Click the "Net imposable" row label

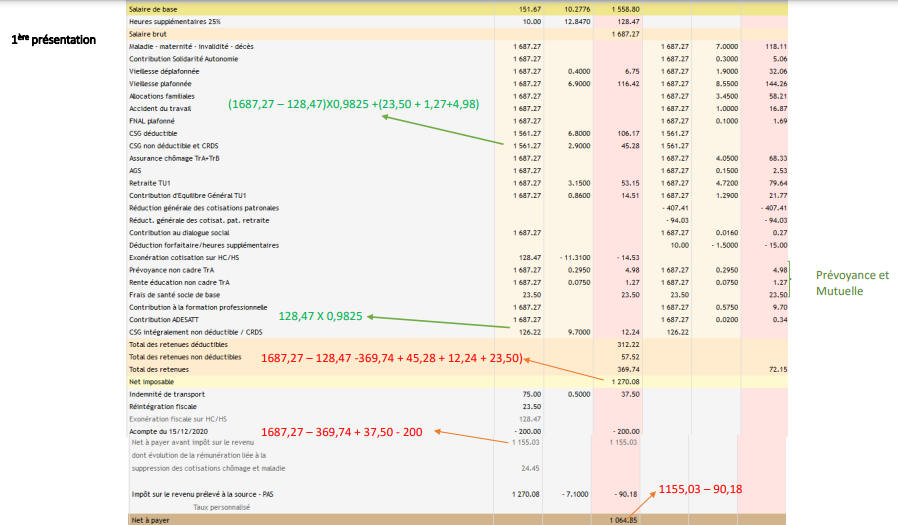coord(152,381)
